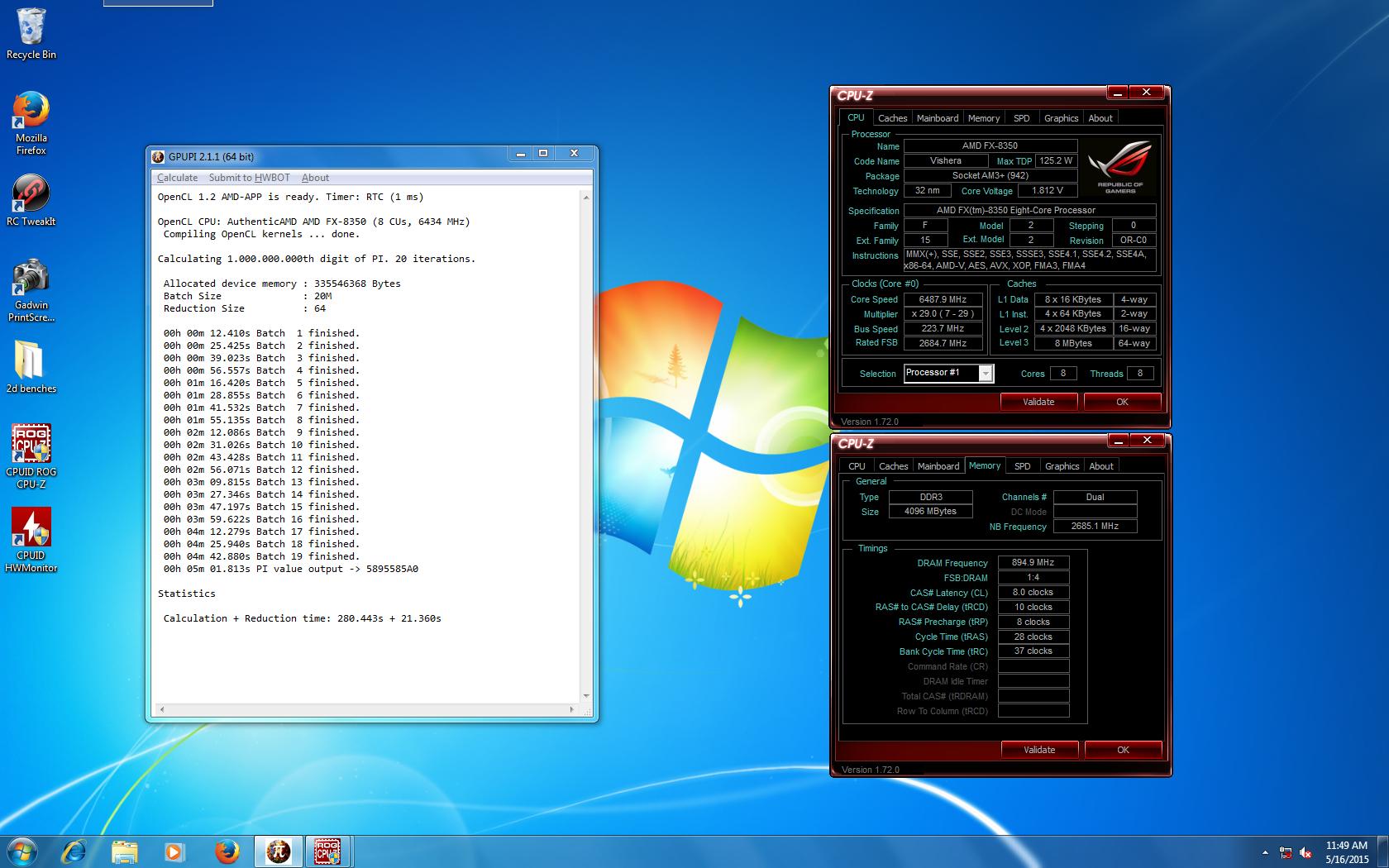Select About tab in lower CPU-Z window
The image size is (1389, 868).
(1101, 466)
